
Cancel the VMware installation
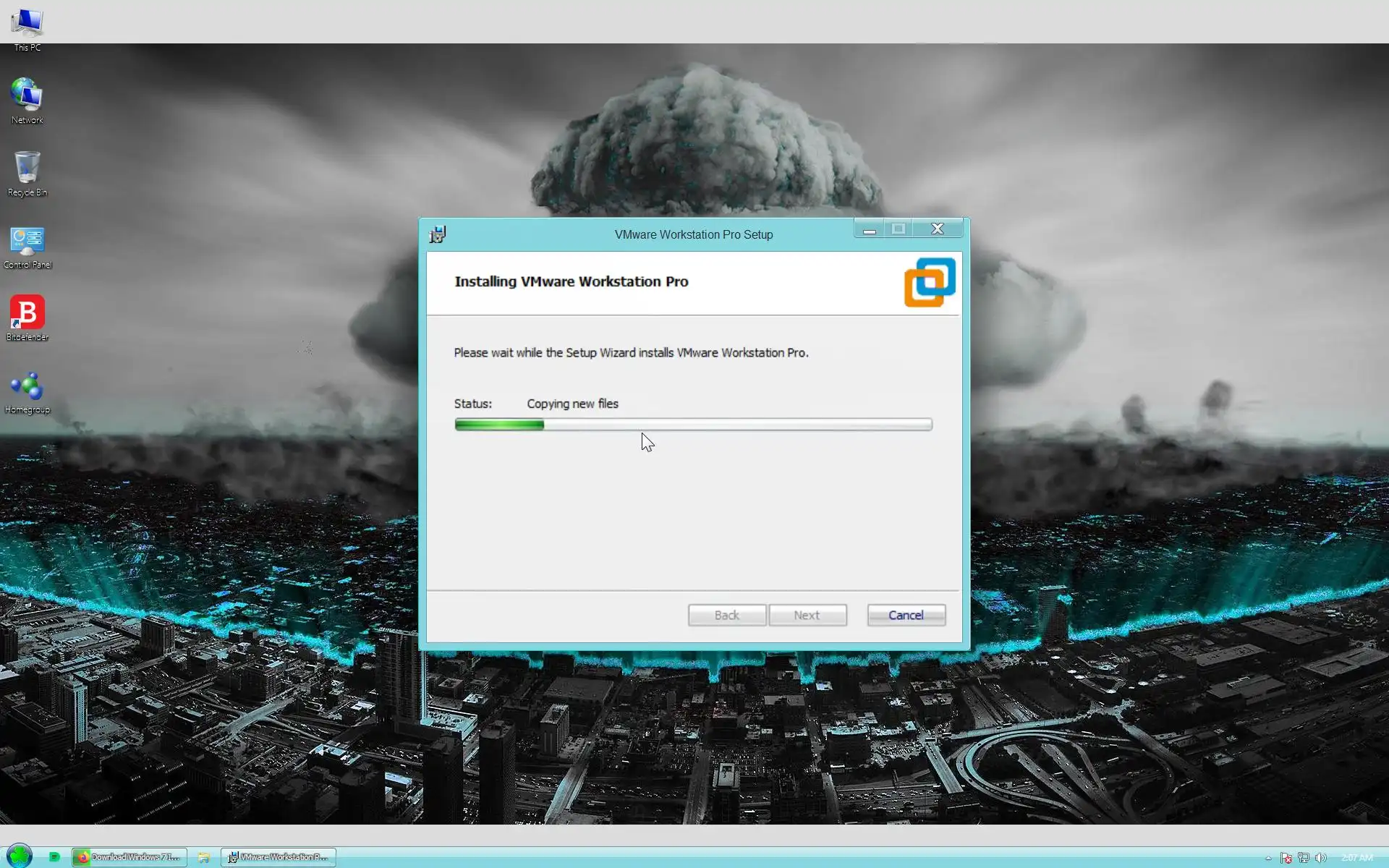click(906, 615)
